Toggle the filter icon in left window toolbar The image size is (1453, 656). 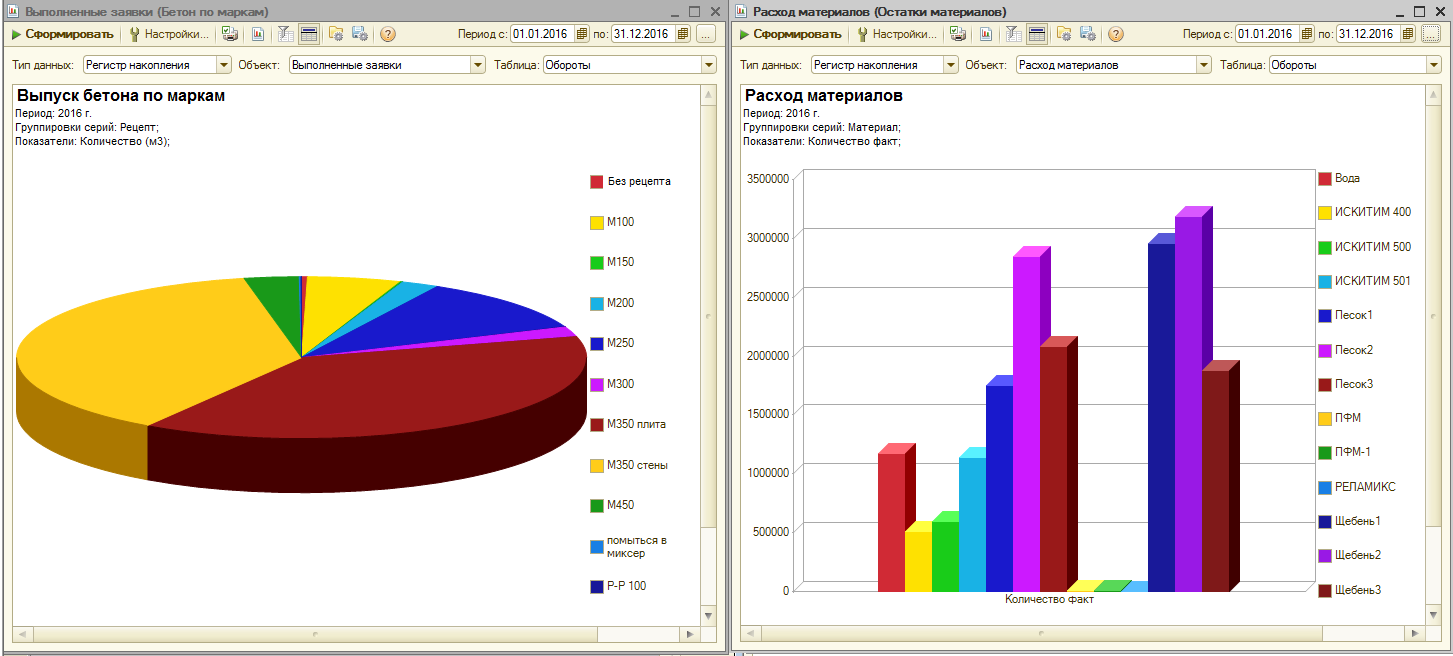[284, 34]
